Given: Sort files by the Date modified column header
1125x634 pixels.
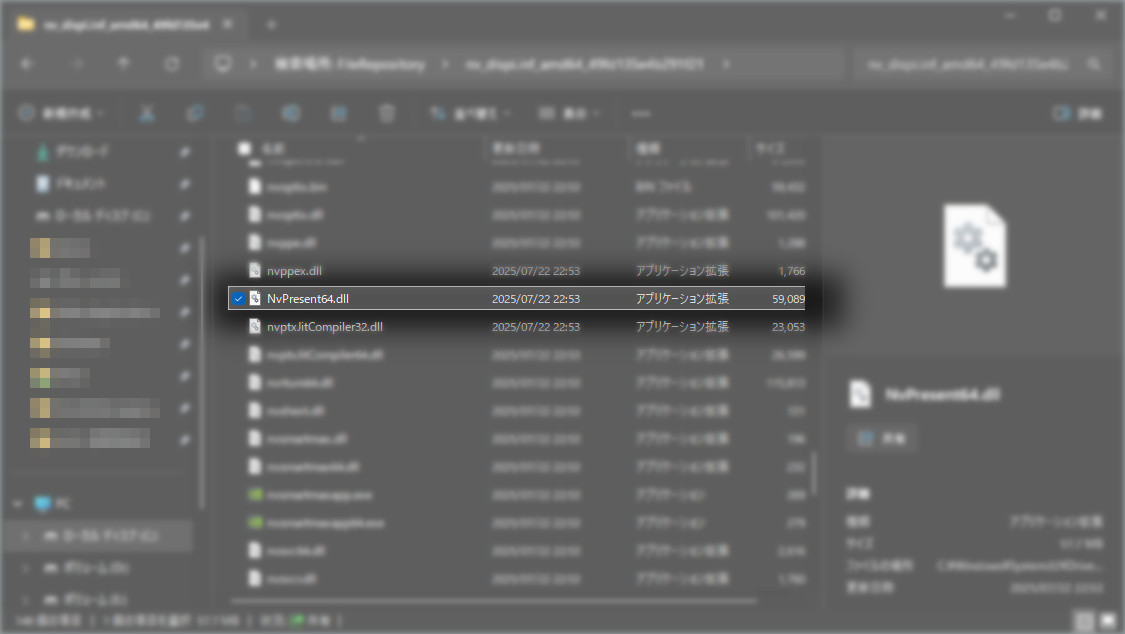Looking at the screenshot, I should 516,148.
